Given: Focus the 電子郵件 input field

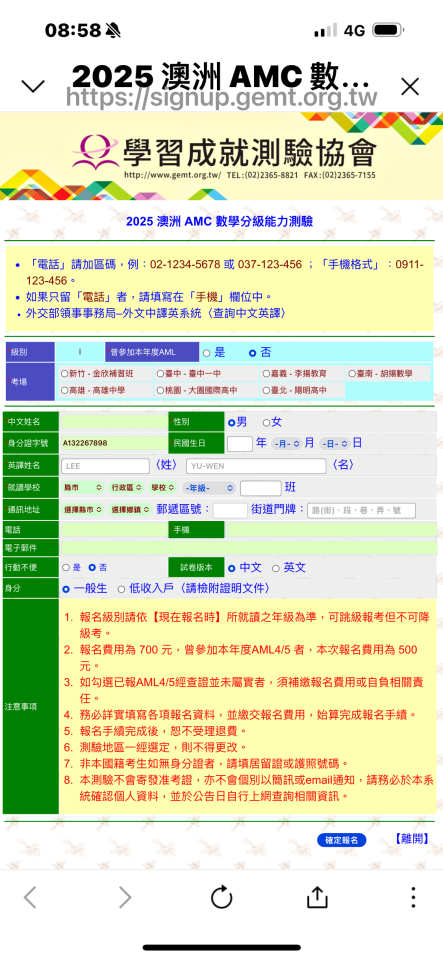Looking at the screenshot, I should [x=249, y=547].
